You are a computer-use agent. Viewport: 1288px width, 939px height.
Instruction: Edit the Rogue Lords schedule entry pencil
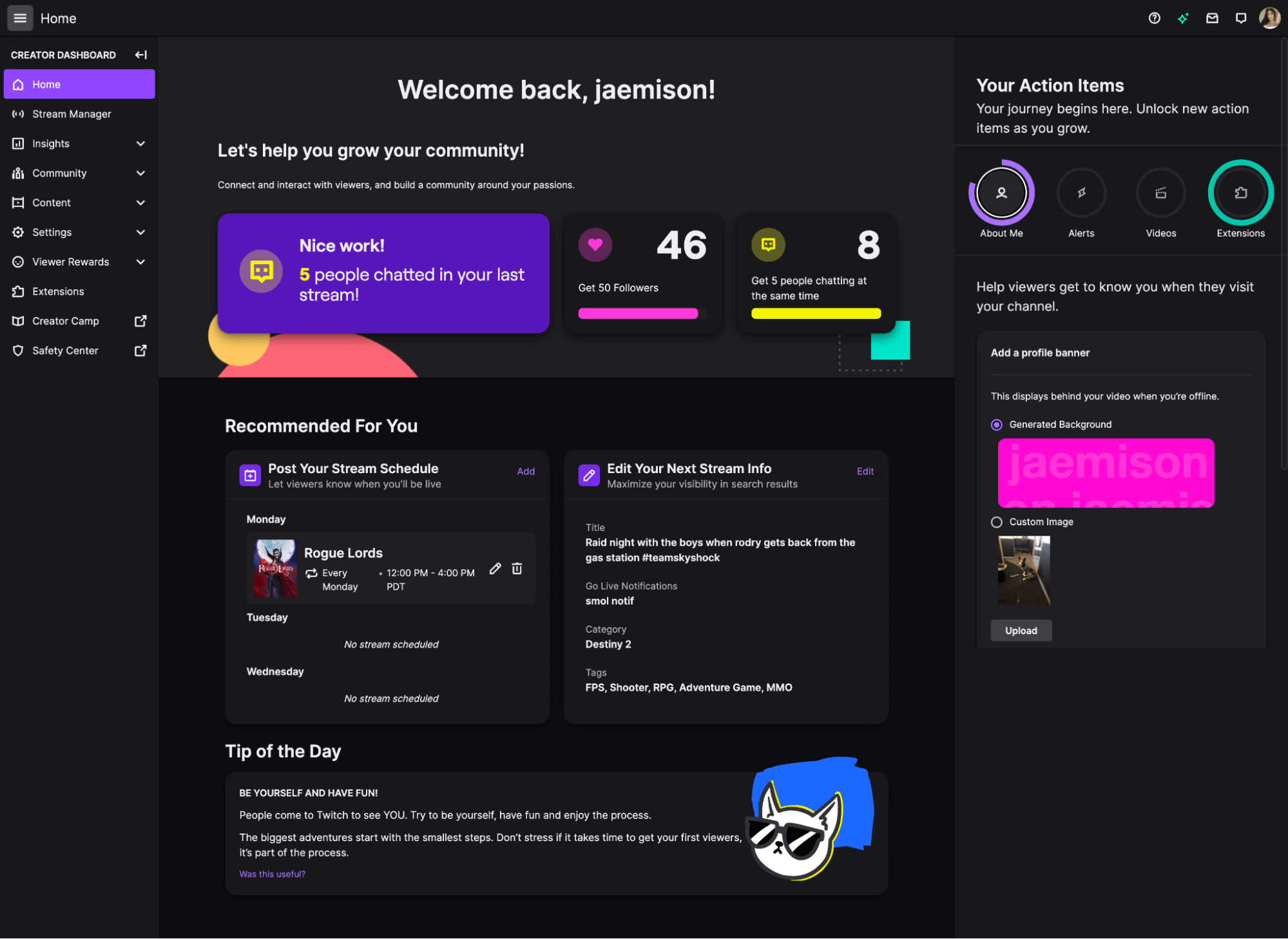(495, 568)
